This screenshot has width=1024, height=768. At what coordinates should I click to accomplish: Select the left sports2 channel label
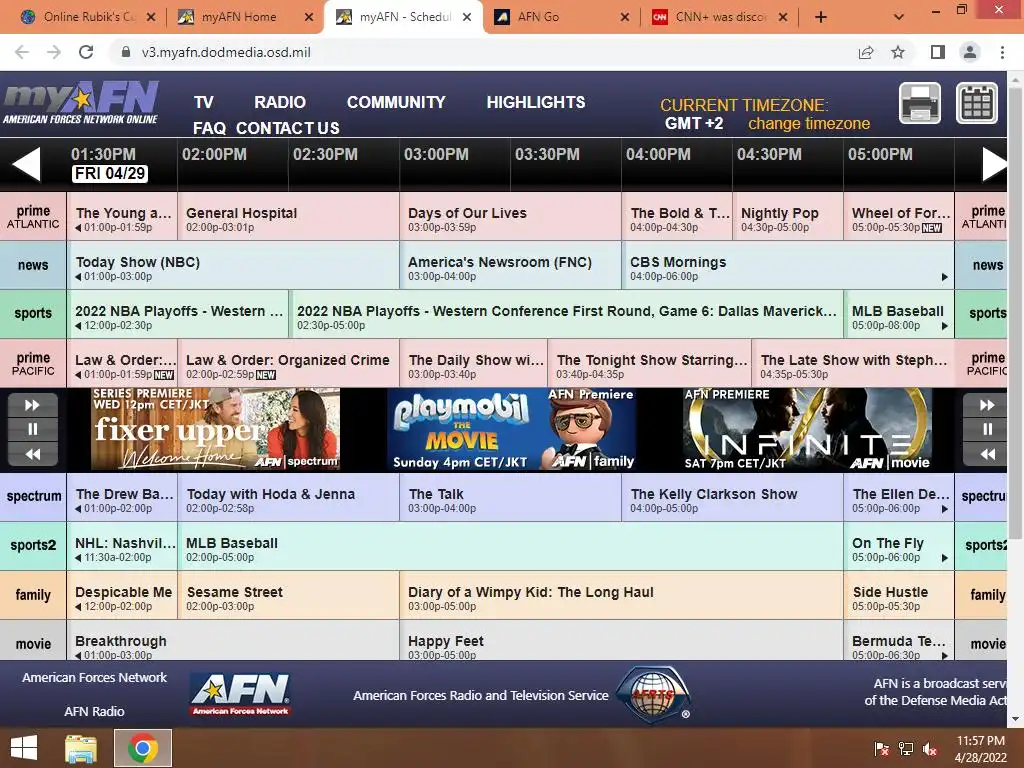33,545
